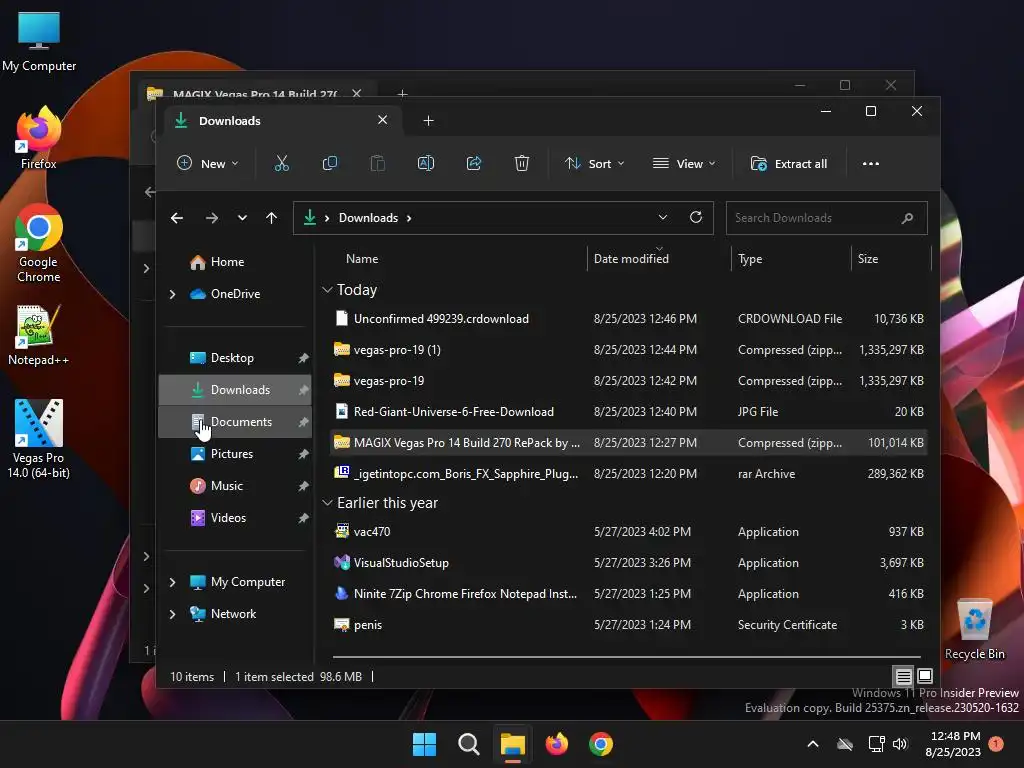
Task: Select the Recycle Bin desktop icon
Action: click(x=974, y=629)
